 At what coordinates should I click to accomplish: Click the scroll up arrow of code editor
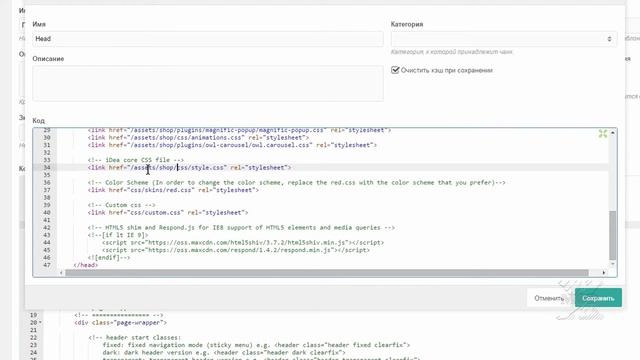[x=612, y=133]
